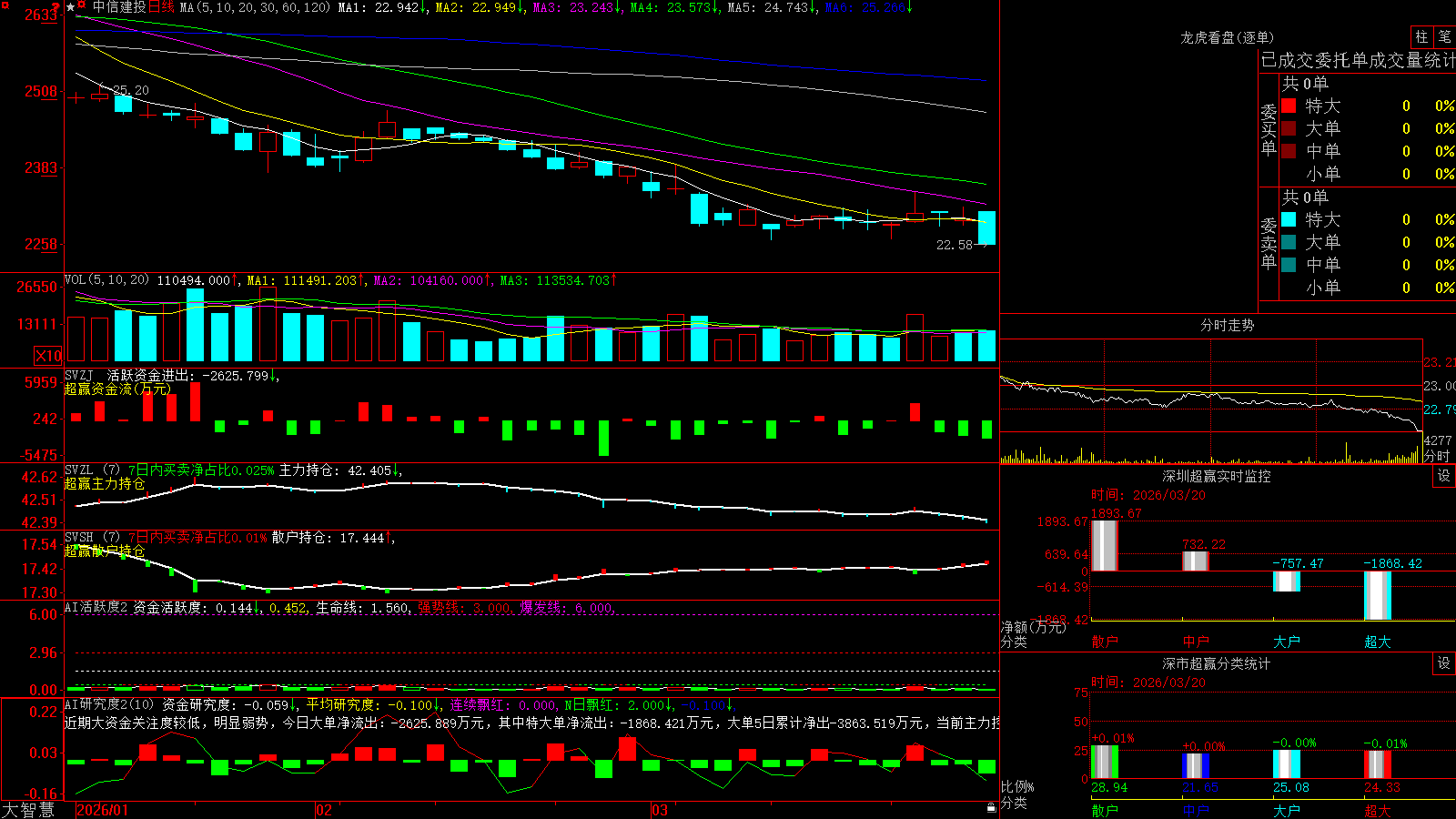Click the dark red 大单 buy-order swatch
This screenshot has height=819, width=1456.
click(x=1289, y=128)
